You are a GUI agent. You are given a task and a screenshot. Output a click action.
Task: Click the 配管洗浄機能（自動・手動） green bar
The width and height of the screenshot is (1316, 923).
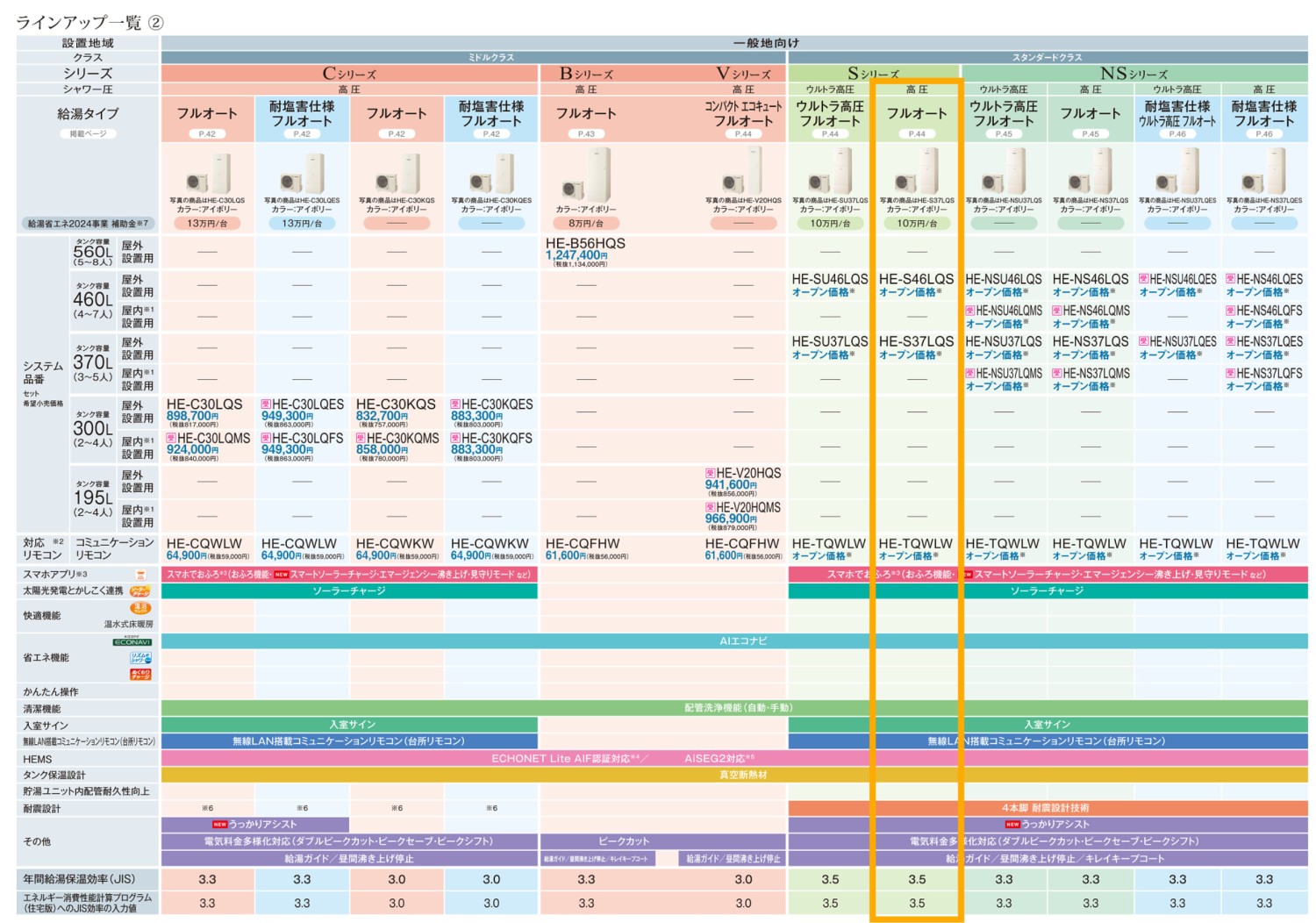pyautogui.click(x=734, y=708)
